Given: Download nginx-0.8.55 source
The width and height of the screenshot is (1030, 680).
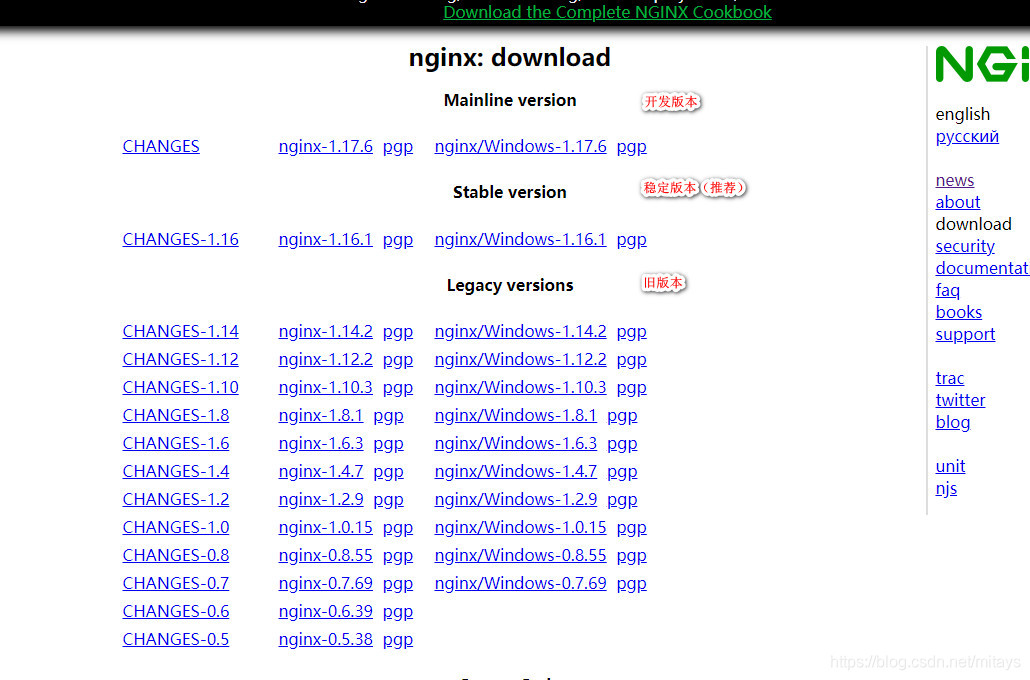Looking at the screenshot, I should click(325, 555).
